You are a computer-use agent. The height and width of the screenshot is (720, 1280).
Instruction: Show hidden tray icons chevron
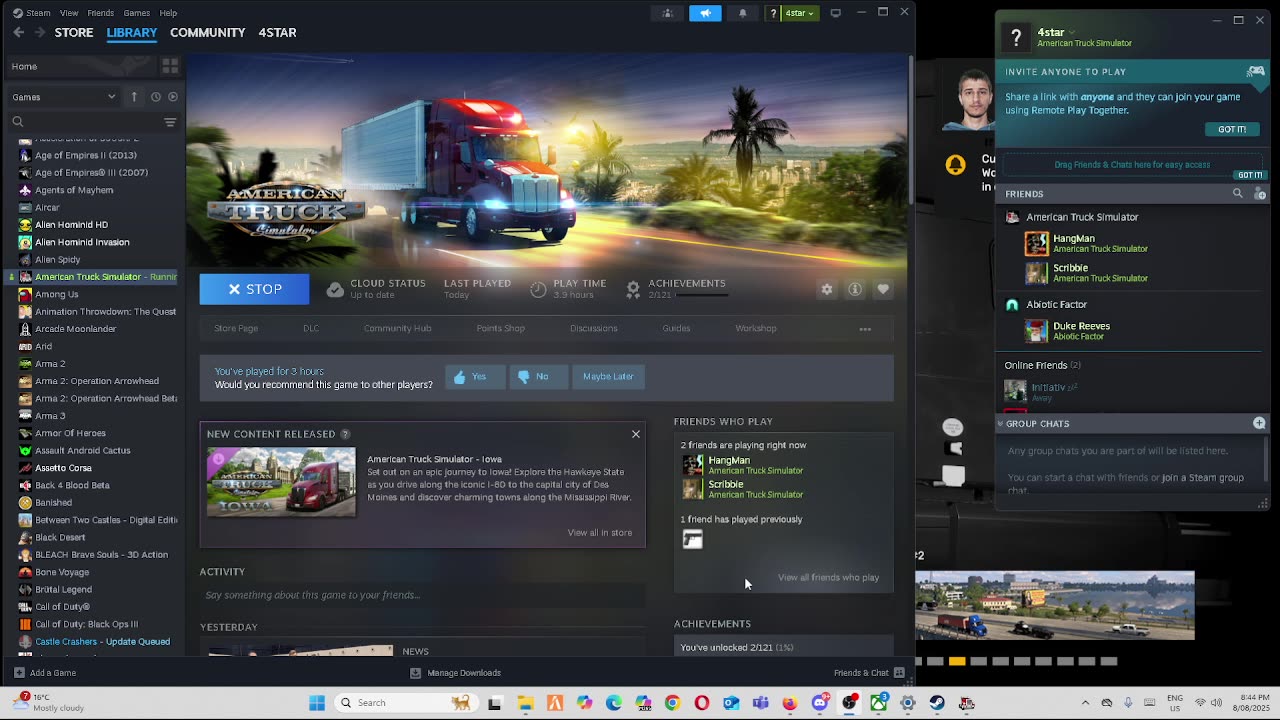pos(1085,703)
